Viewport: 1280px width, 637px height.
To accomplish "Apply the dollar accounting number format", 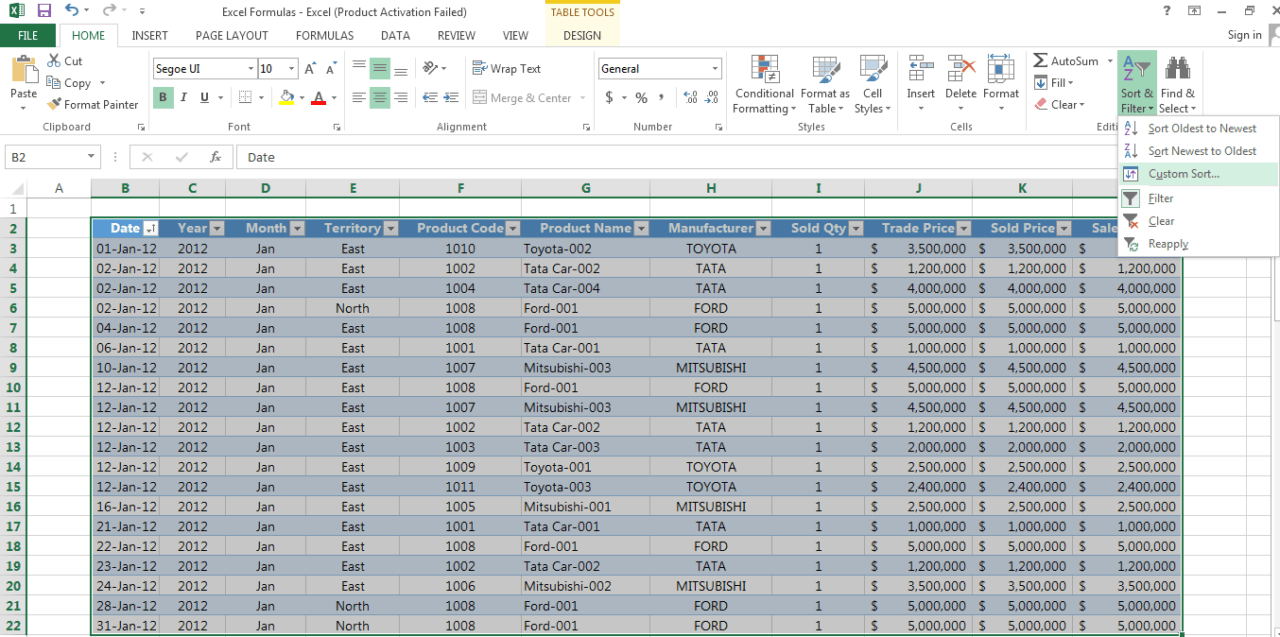I will click(x=609, y=98).
